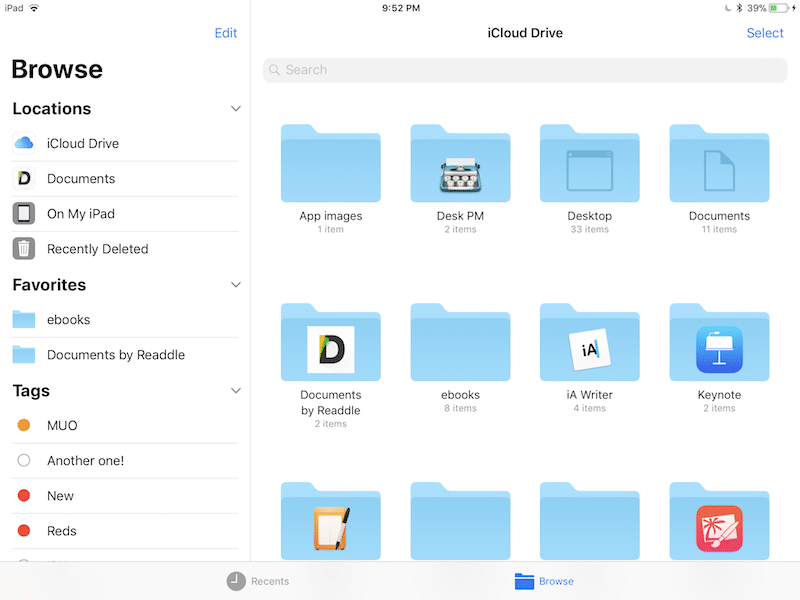This screenshot has width=800, height=600.
Task: Tap the On My iPad icon
Action: click(24, 214)
